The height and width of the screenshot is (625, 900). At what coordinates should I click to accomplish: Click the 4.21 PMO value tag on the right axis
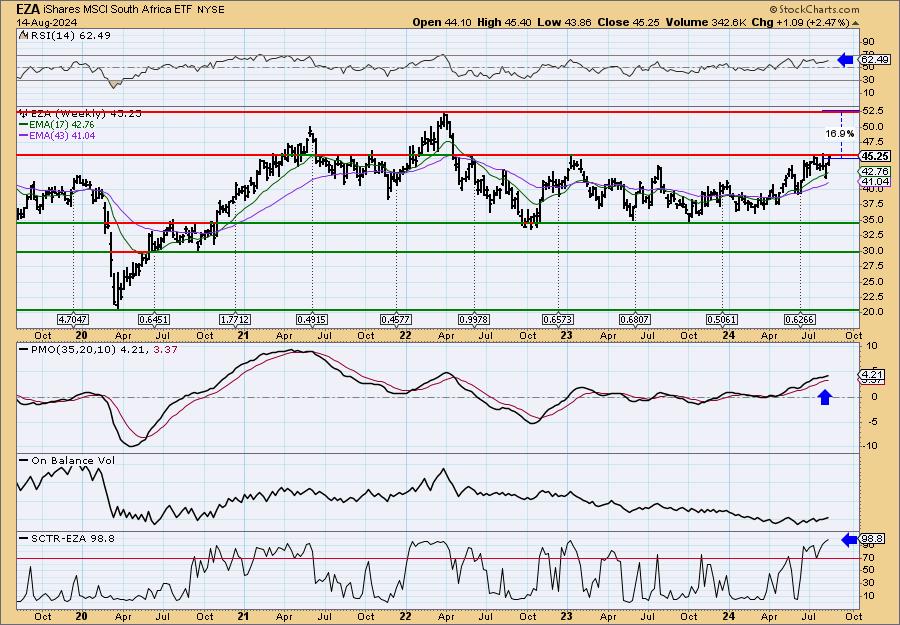pyautogui.click(x=872, y=375)
